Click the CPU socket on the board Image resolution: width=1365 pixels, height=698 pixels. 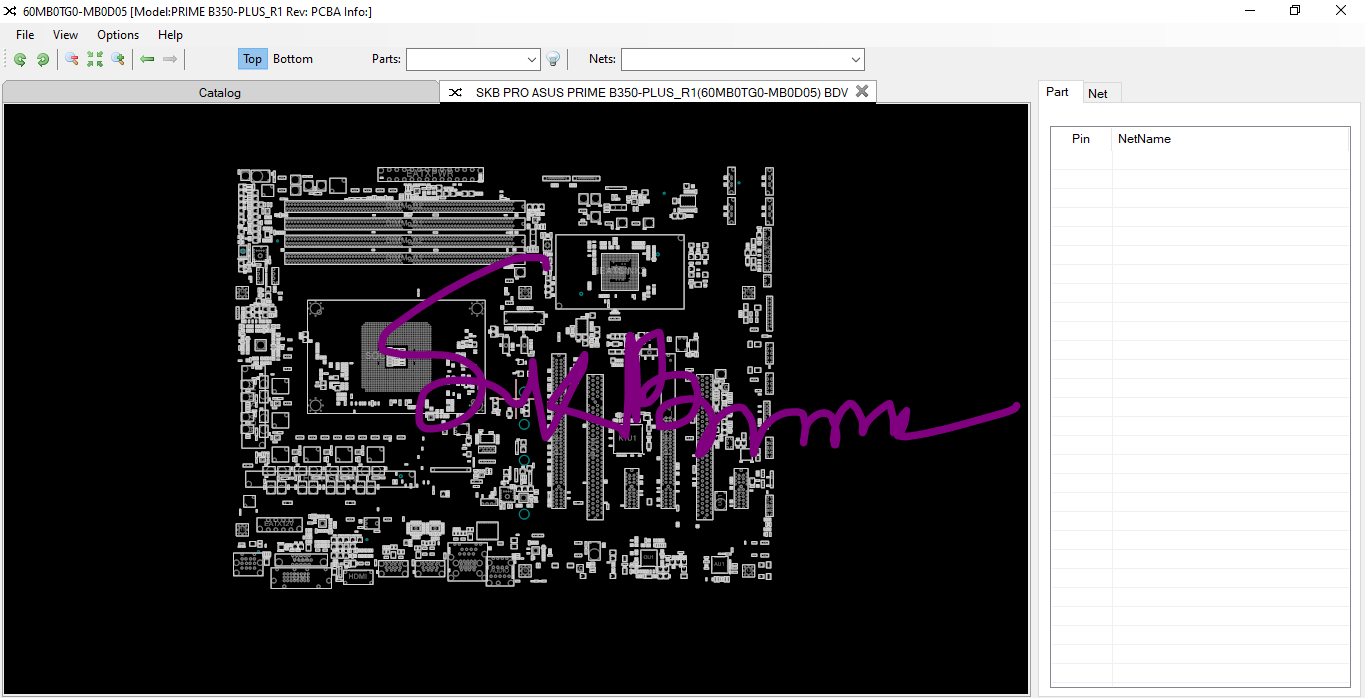(396, 357)
